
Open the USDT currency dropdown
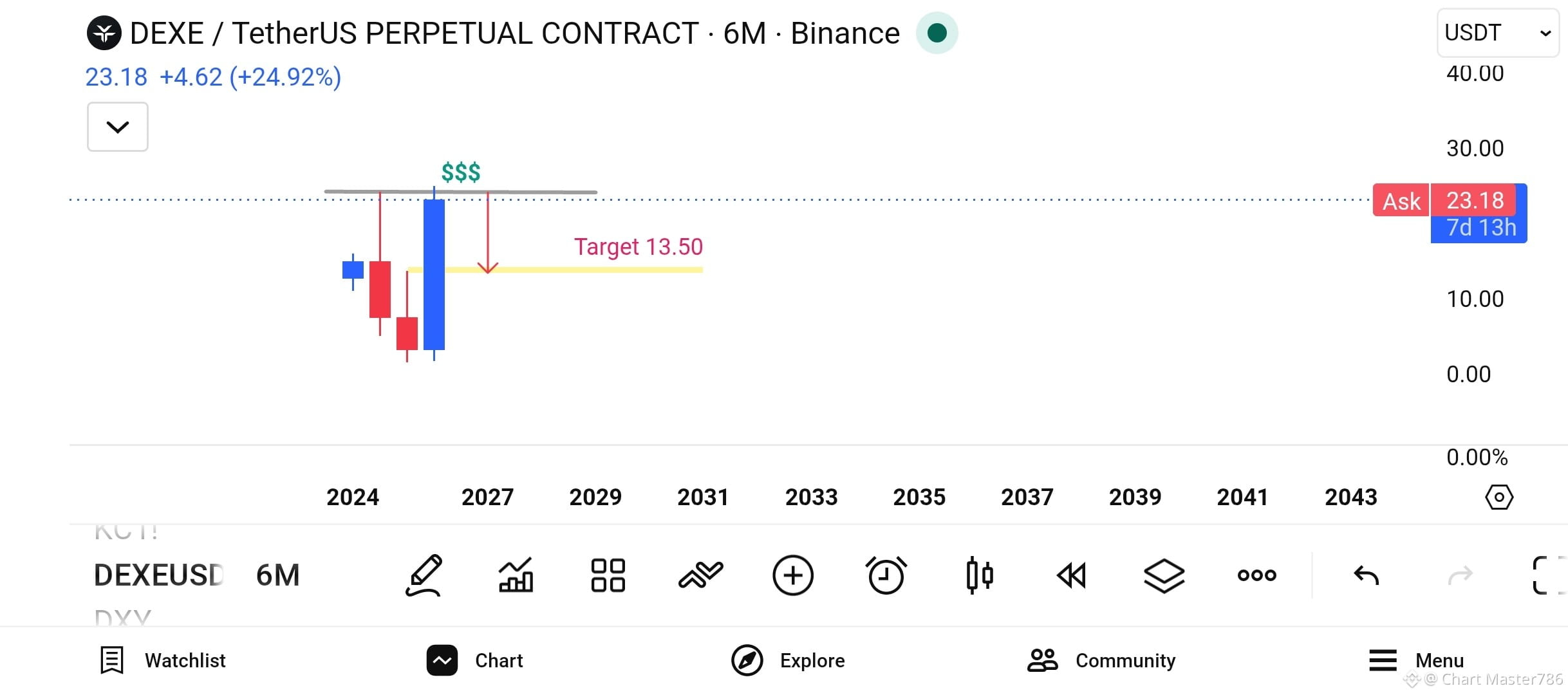click(x=1498, y=33)
